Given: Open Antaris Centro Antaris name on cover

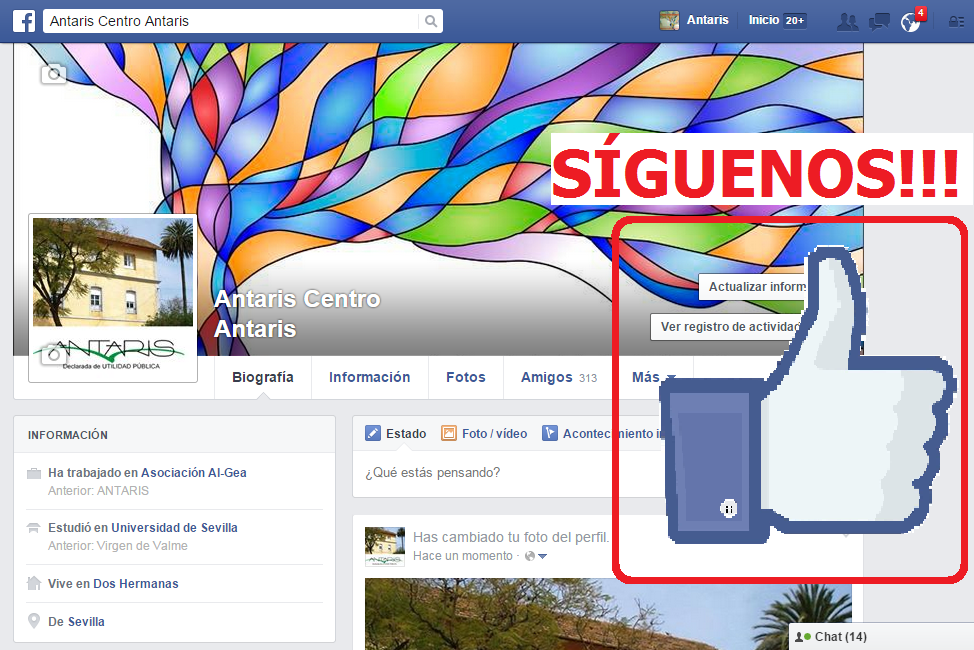Looking at the screenshot, I should (297, 314).
